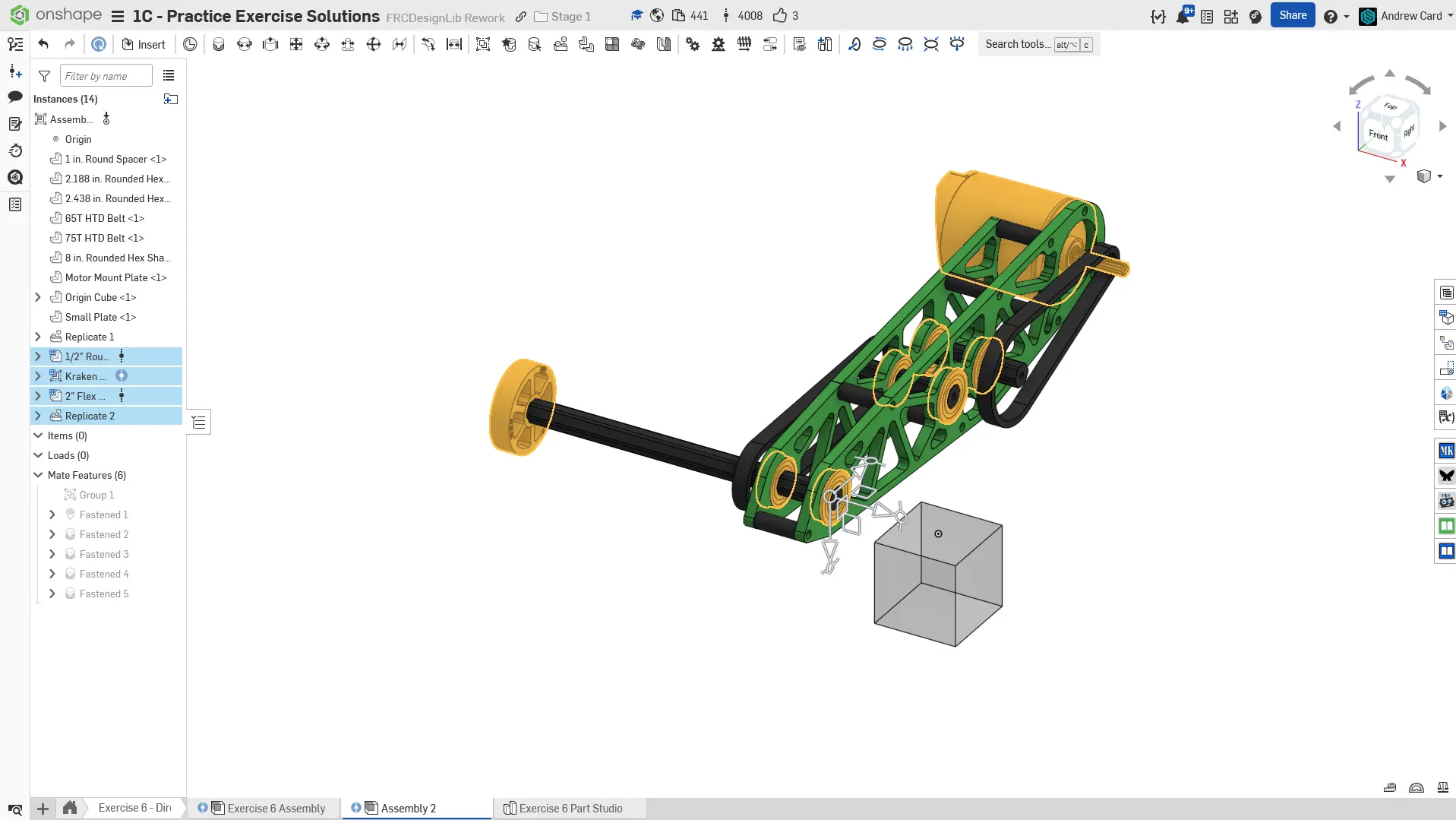Click the like thumbs-up icon
This screenshot has height=820, width=1456.
[x=779, y=16]
